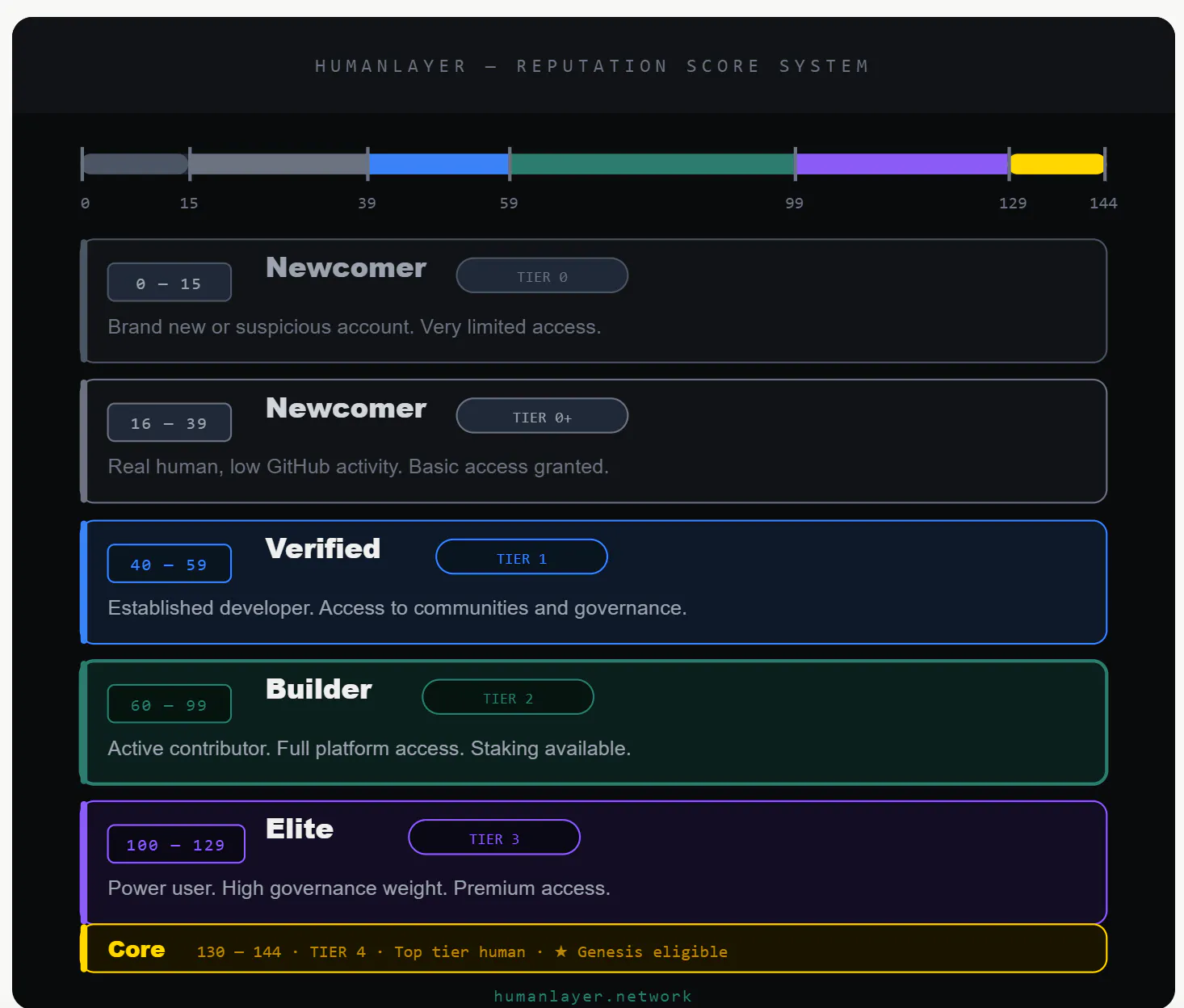
Task: Click the scale label 39
Action: point(367,204)
